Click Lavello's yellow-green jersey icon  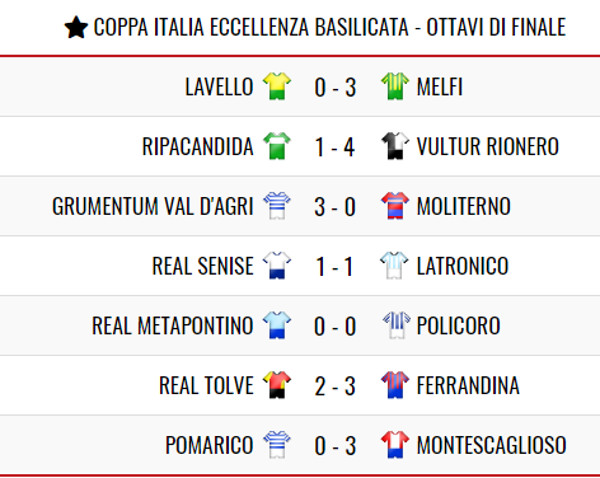click(x=277, y=86)
